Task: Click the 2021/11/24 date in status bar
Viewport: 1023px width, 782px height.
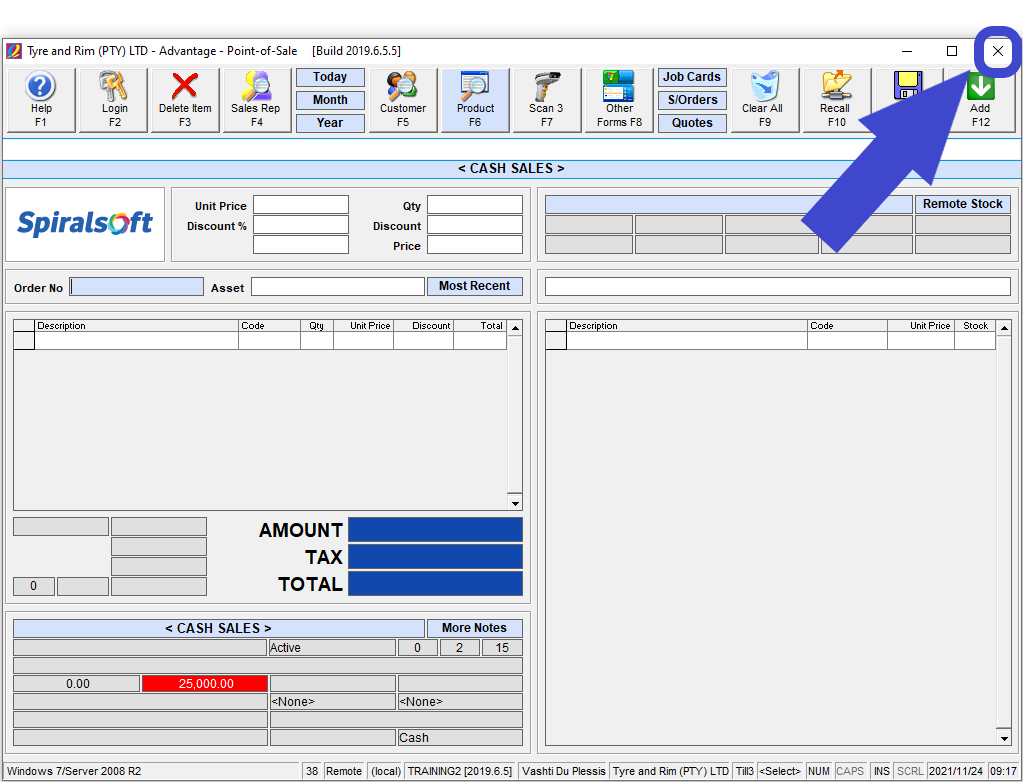Action: [x=956, y=771]
